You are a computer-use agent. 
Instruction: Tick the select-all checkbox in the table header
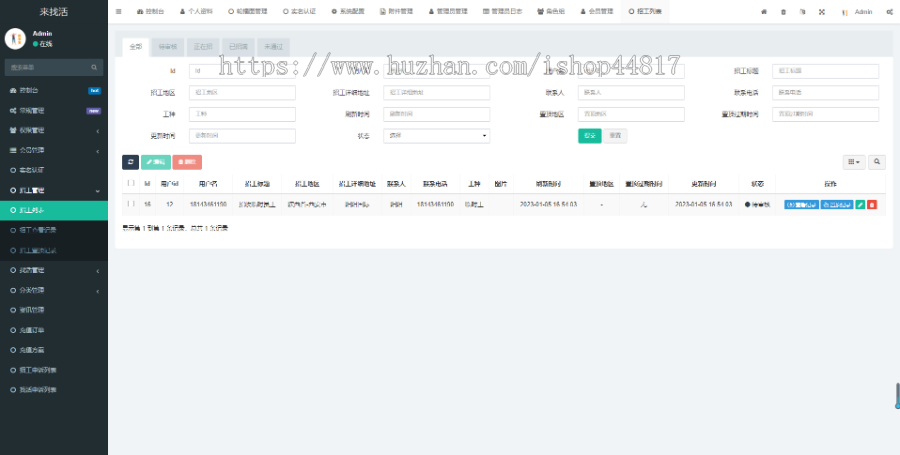click(131, 184)
